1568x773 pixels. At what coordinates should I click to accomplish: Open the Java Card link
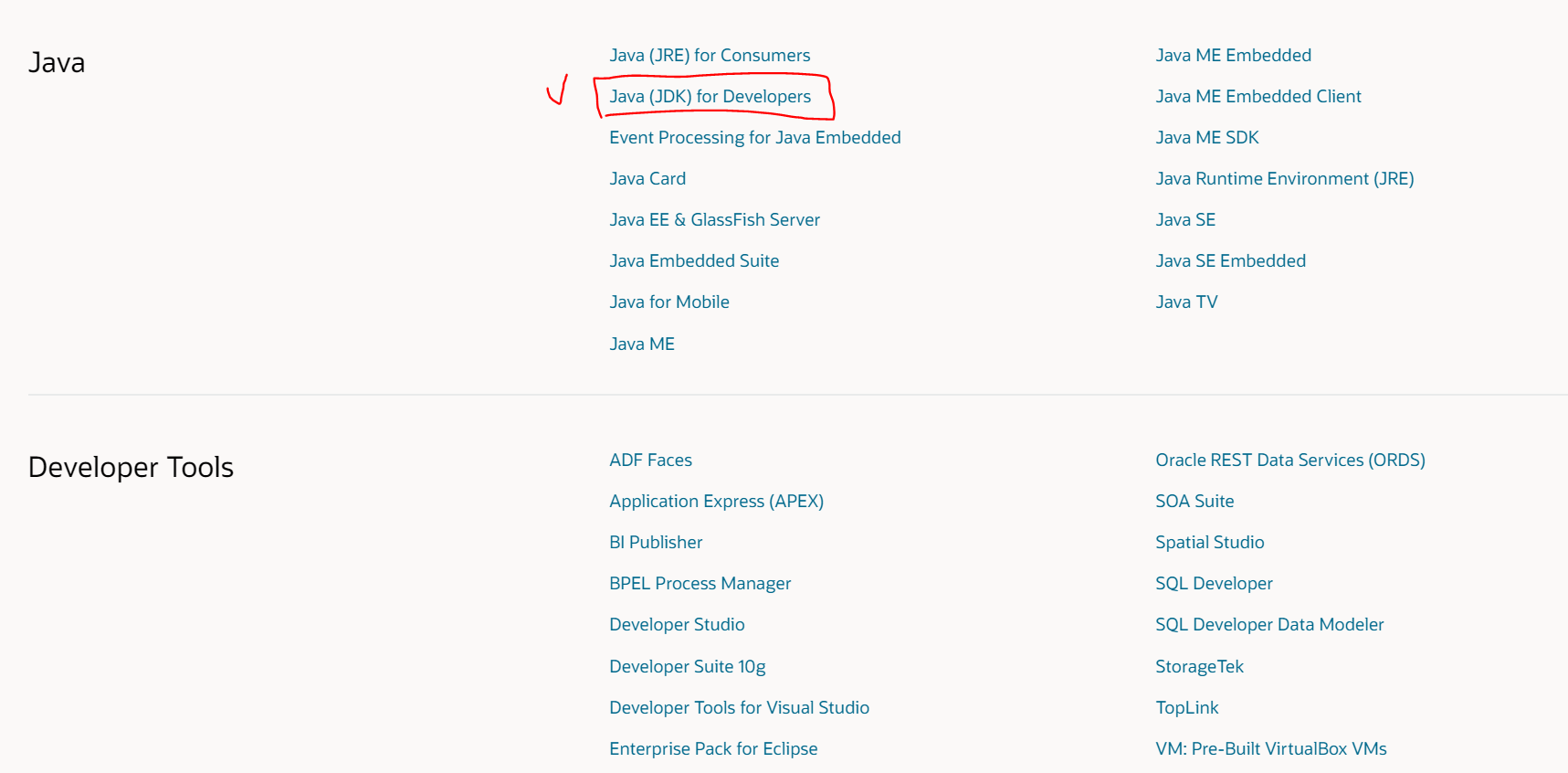[647, 179]
